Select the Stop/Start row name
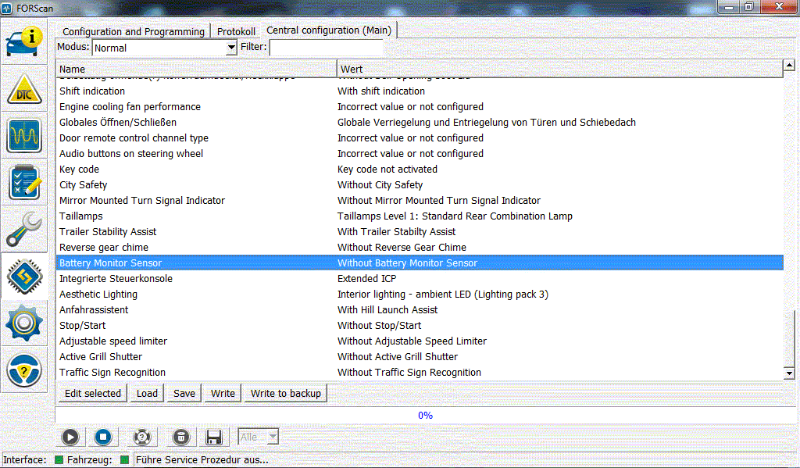The width and height of the screenshot is (800, 468). (x=82, y=326)
